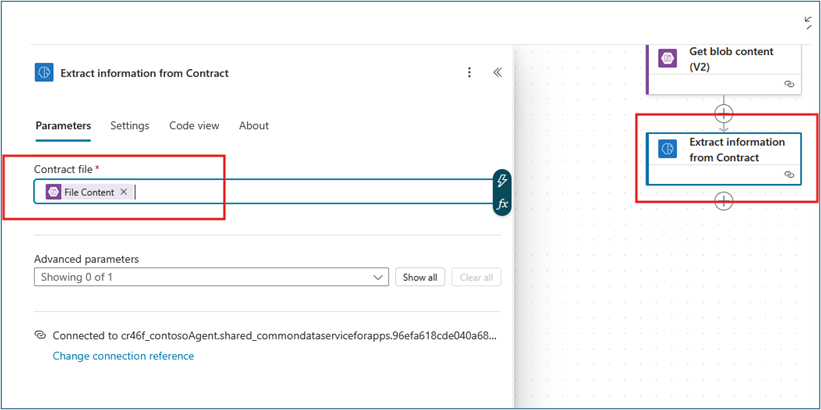Click the panel title Extract information from Contract
Screen dimensions: 821x410
pos(145,73)
